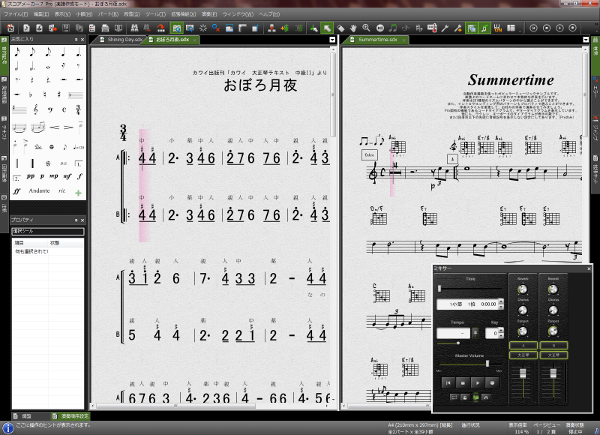The image size is (600, 435).
Task: Click the title おぼろ月夜 in score
Action: click(x=261, y=85)
